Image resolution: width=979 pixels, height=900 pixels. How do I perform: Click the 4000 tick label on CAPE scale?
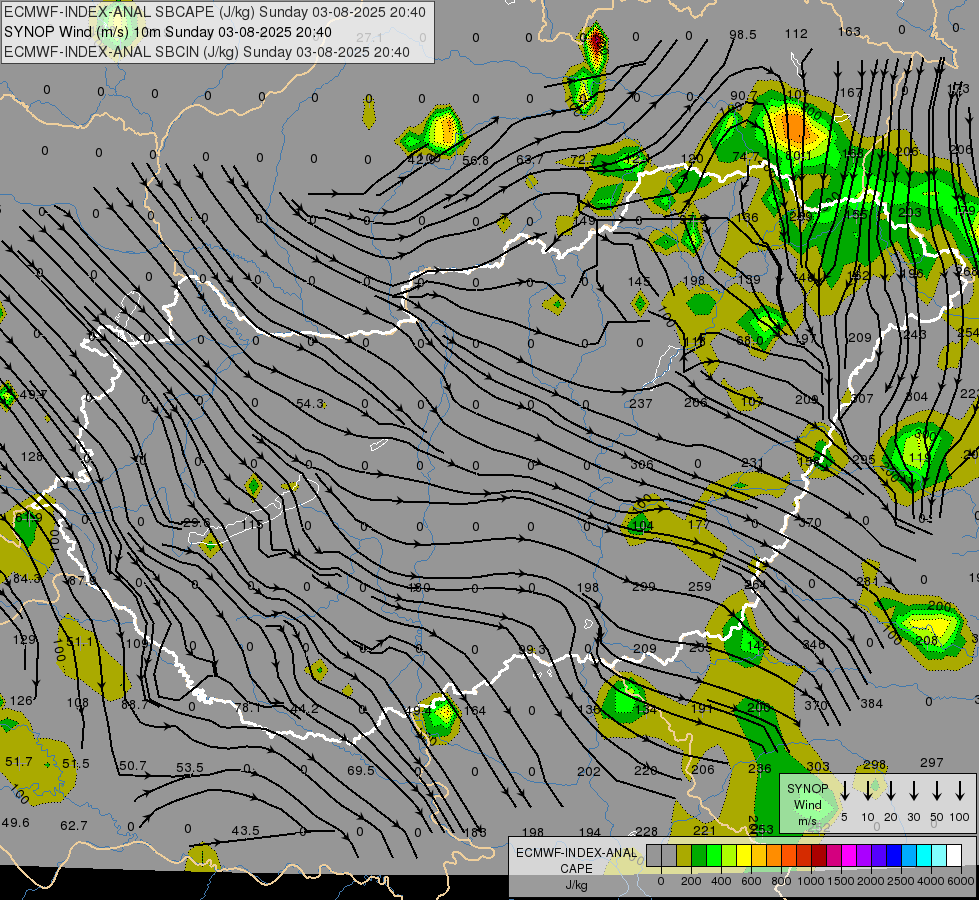(931, 881)
